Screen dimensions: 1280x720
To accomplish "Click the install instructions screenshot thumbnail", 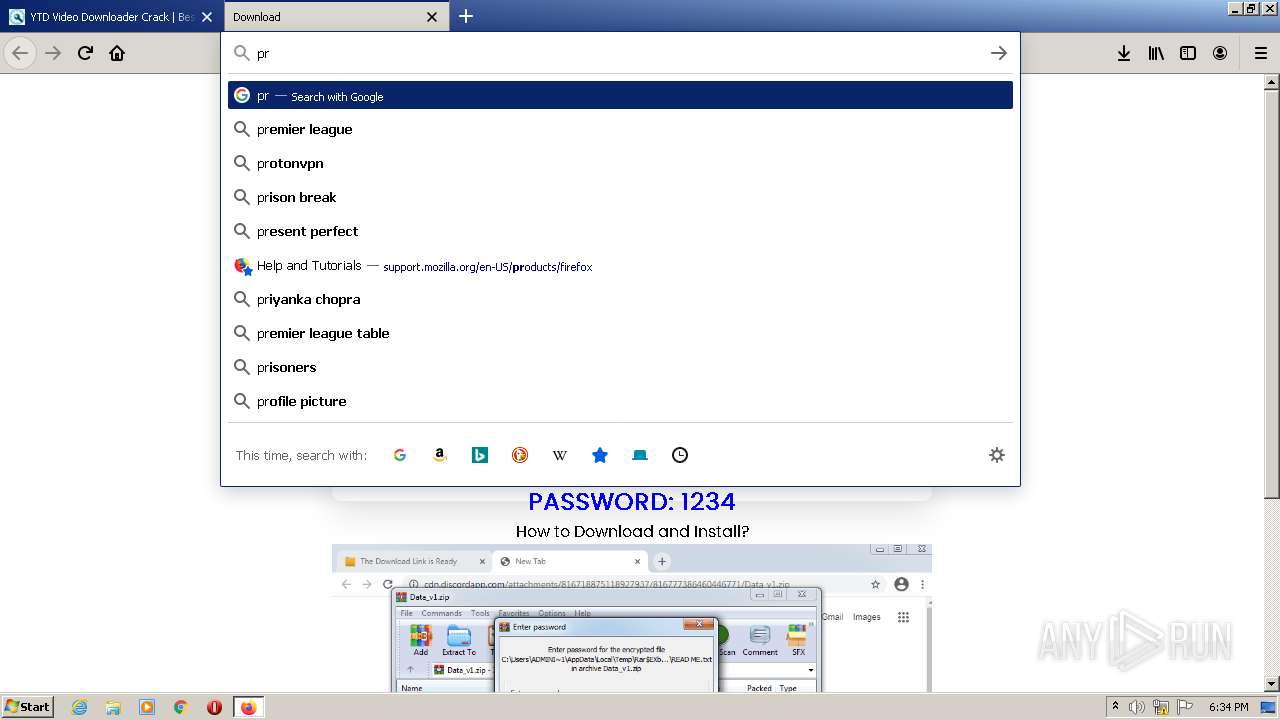I will click(x=632, y=618).
